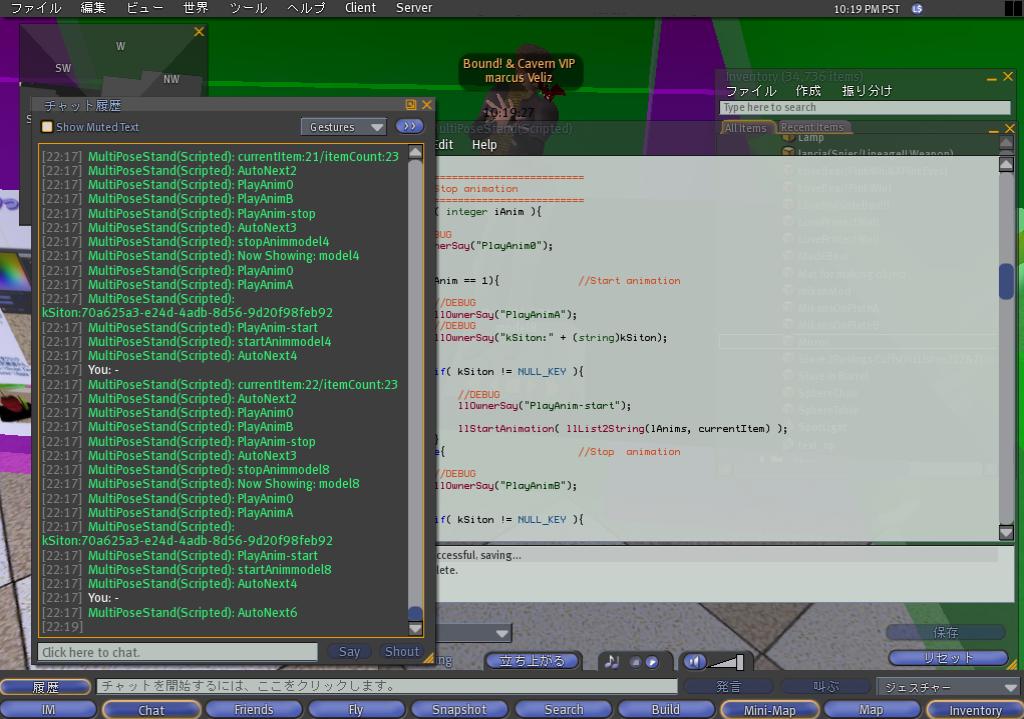Stop the music stream
1024x719 pixels.
[x=635, y=662]
